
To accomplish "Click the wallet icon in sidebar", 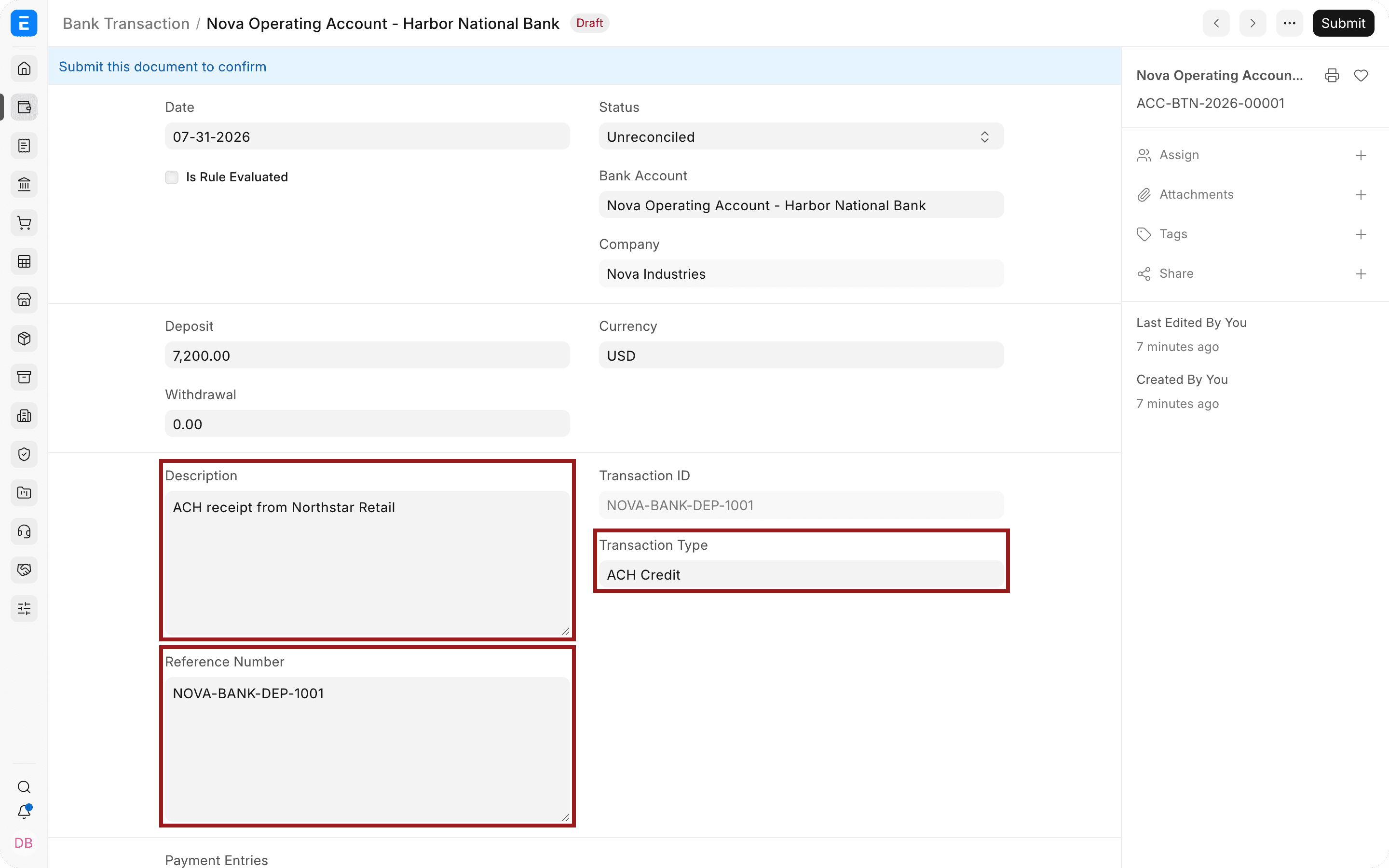I will (x=24, y=107).
